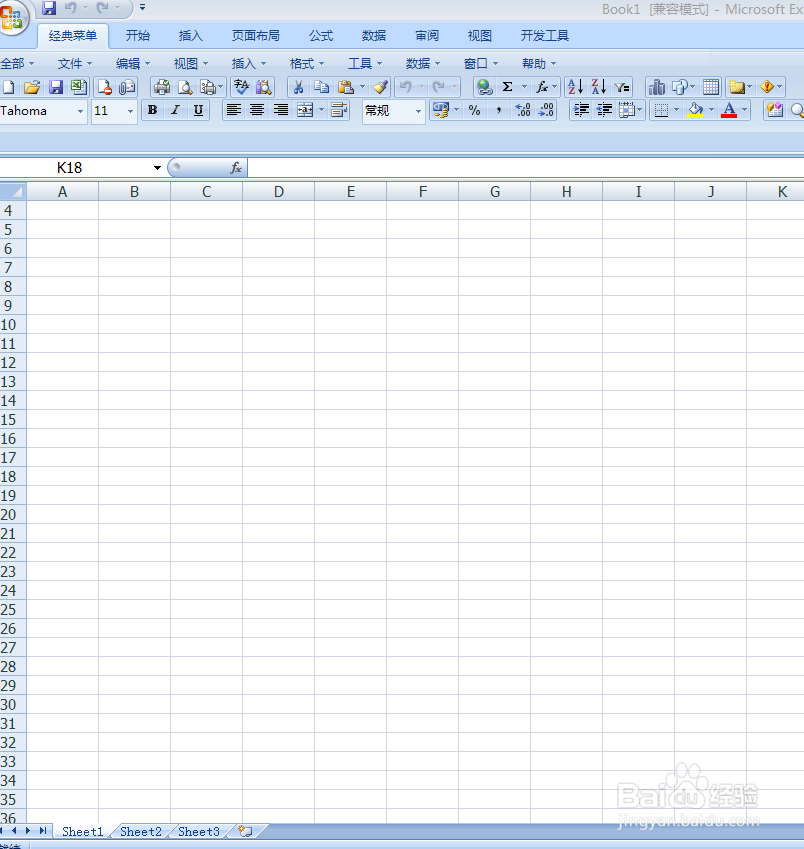
Task: Align text right
Action: 280,110
